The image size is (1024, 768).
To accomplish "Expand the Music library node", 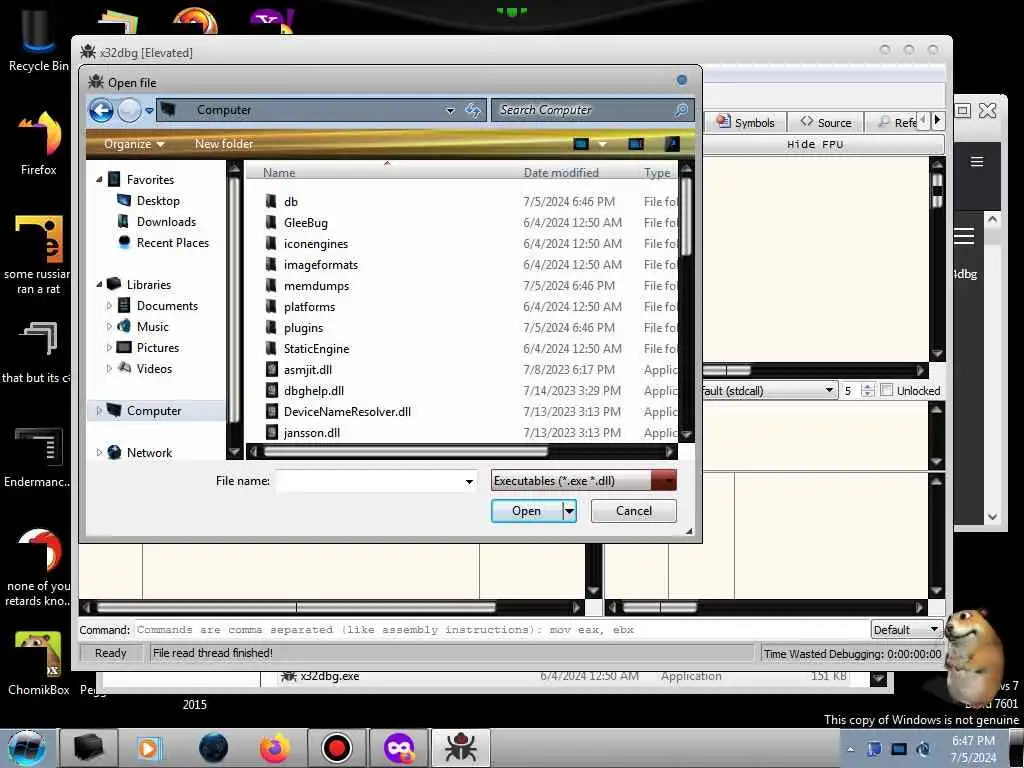I will (109, 327).
